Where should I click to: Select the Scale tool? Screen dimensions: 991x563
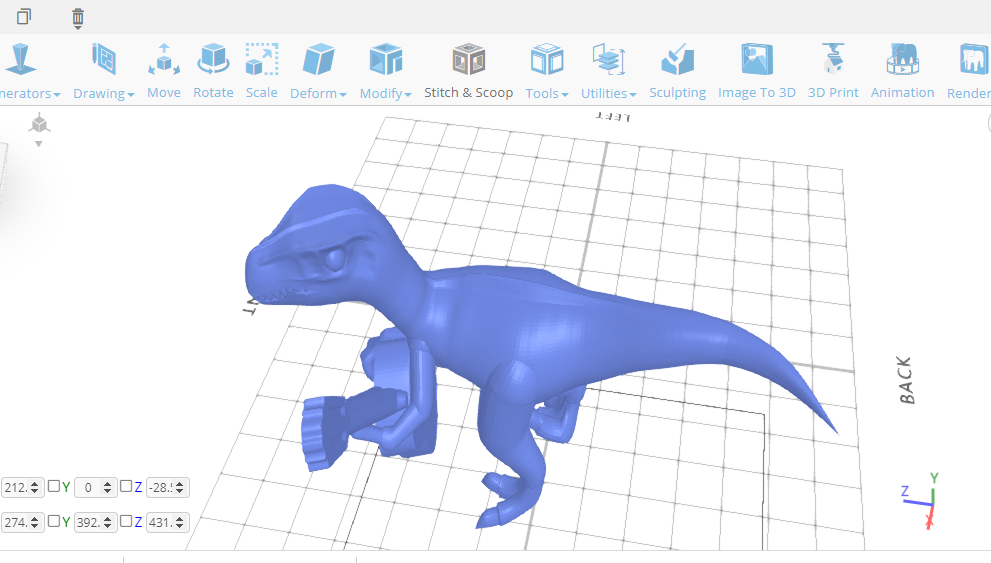(262, 71)
